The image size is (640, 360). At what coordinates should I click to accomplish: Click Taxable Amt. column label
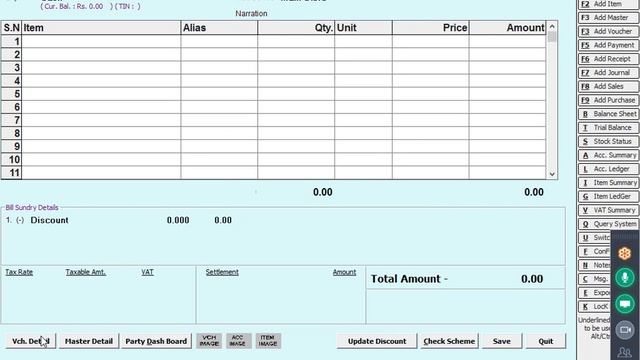[x=86, y=272]
